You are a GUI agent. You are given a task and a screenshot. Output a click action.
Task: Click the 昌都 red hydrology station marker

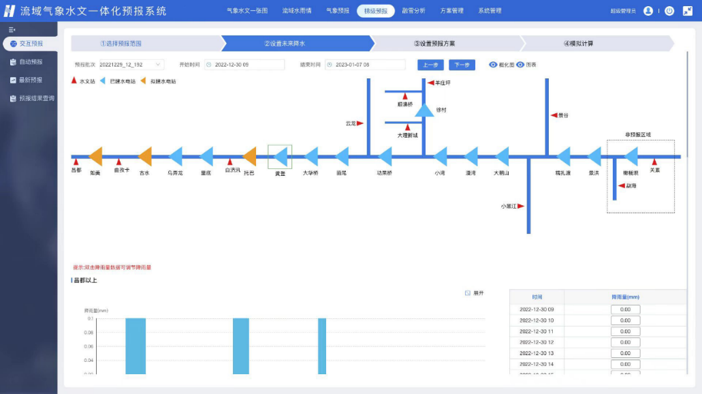coord(76,162)
